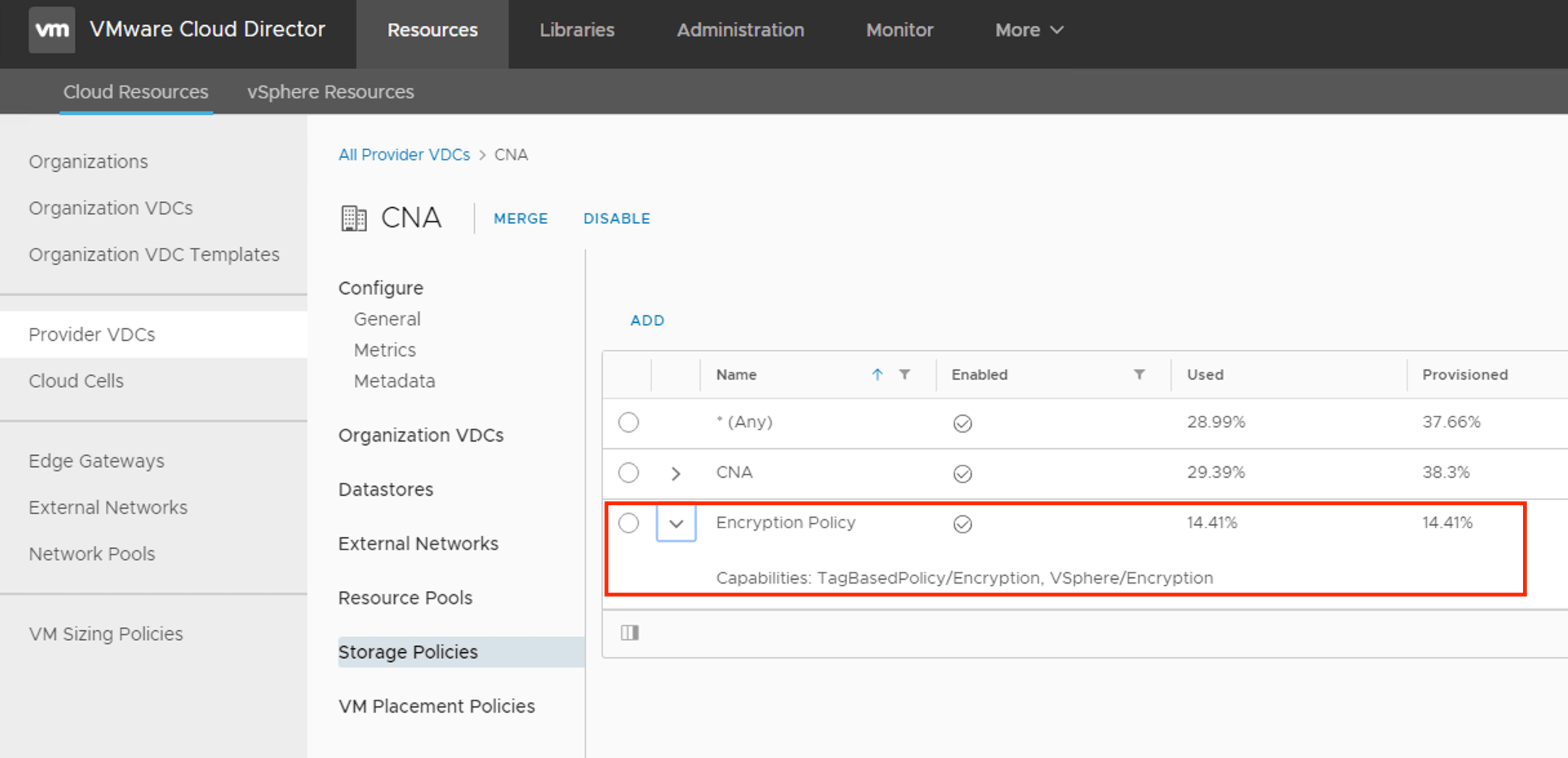Click enabled checkmark icon for * (Any)
1568x758 pixels.
962,423
